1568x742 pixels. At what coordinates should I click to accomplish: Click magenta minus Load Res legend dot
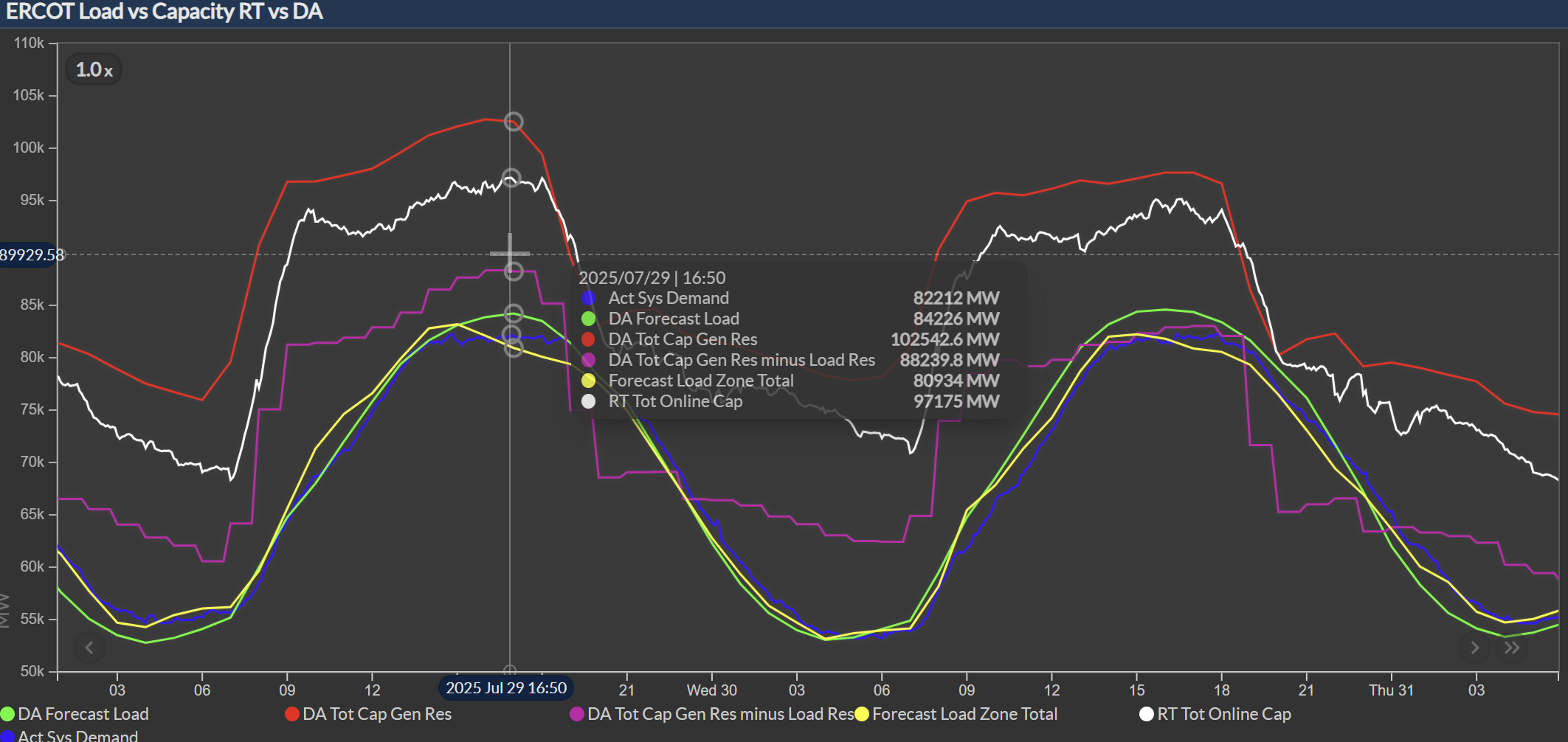click(x=577, y=714)
